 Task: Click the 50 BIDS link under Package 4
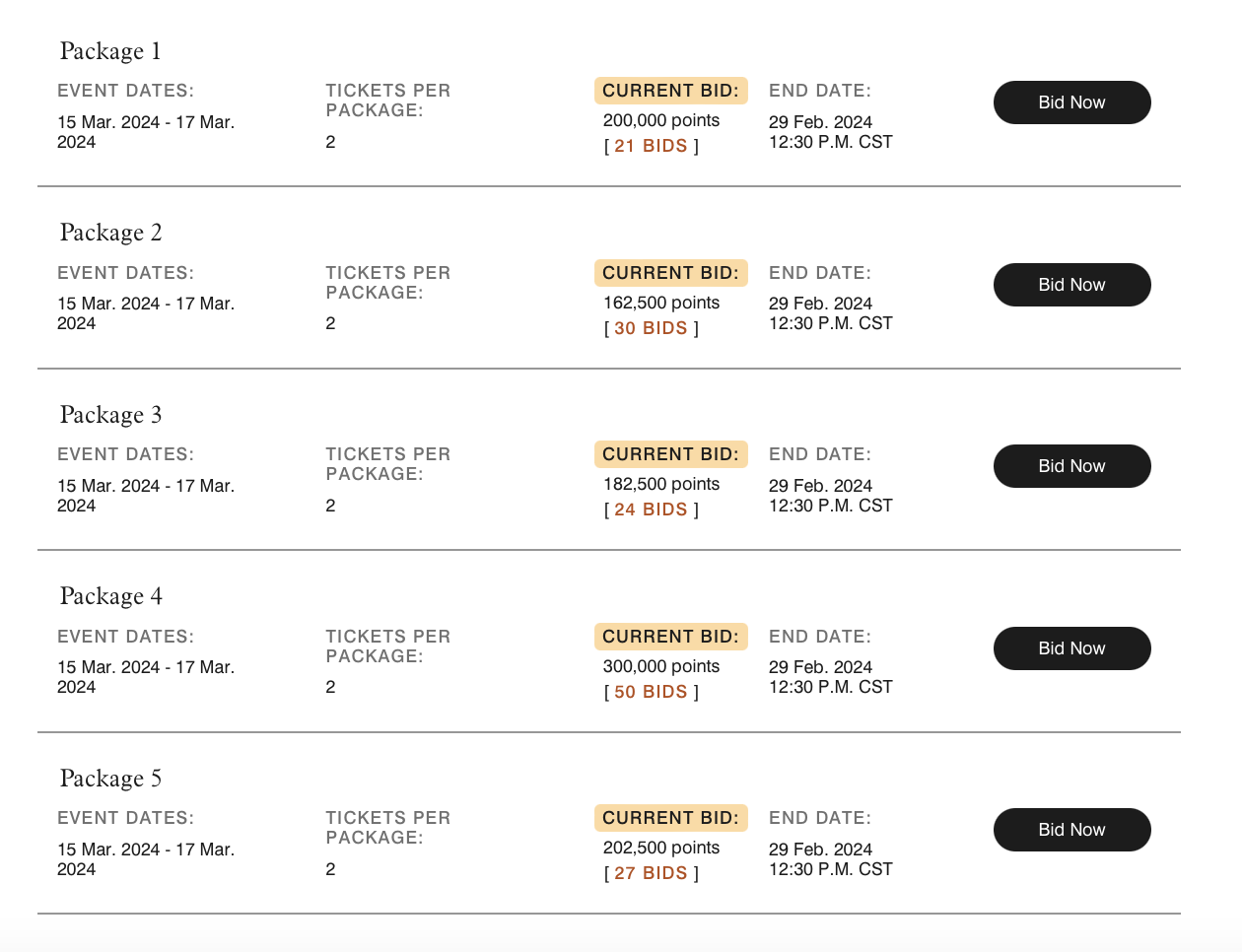point(650,691)
